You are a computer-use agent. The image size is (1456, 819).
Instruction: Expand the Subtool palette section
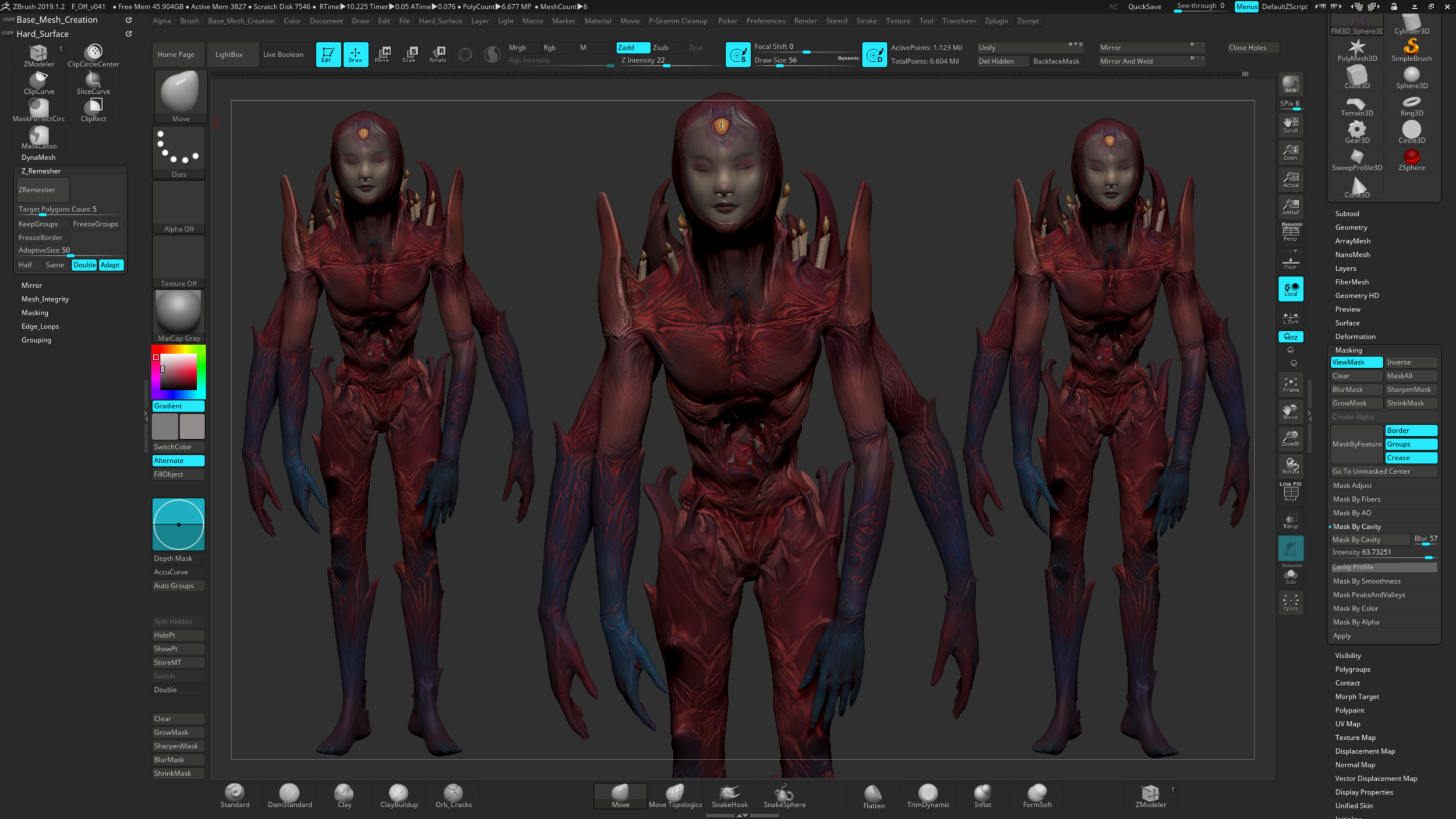coord(1347,214)
